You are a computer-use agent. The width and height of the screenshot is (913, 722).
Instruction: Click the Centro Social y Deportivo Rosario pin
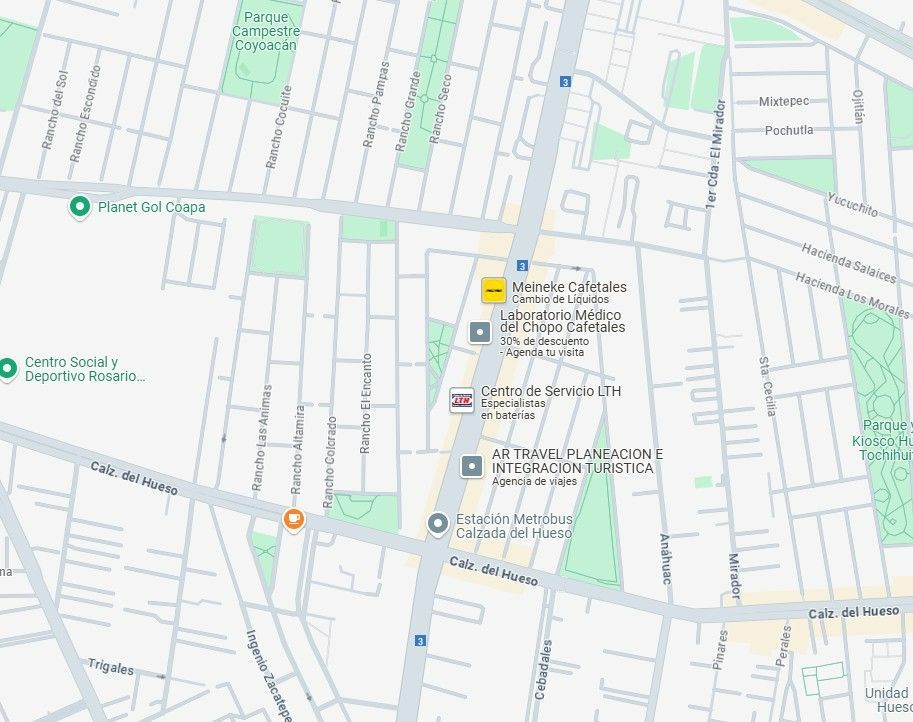[x=7, y=369]
